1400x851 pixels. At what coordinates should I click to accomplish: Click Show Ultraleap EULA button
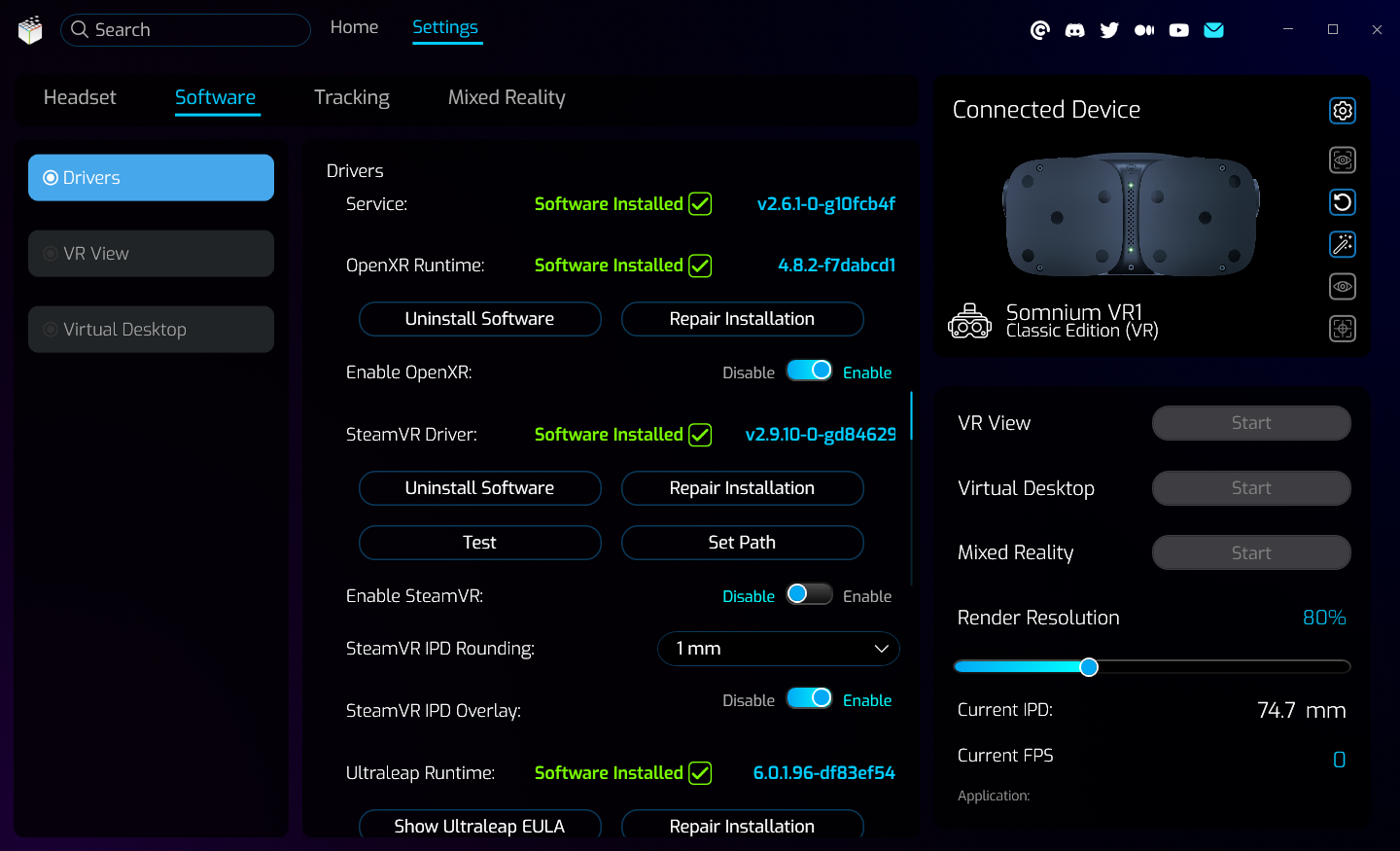(x=480, y=825)
